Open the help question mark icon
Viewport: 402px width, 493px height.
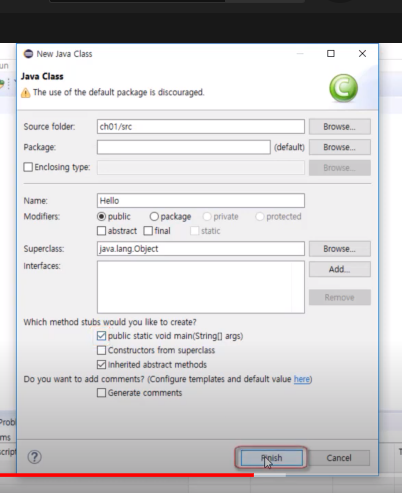34,457
